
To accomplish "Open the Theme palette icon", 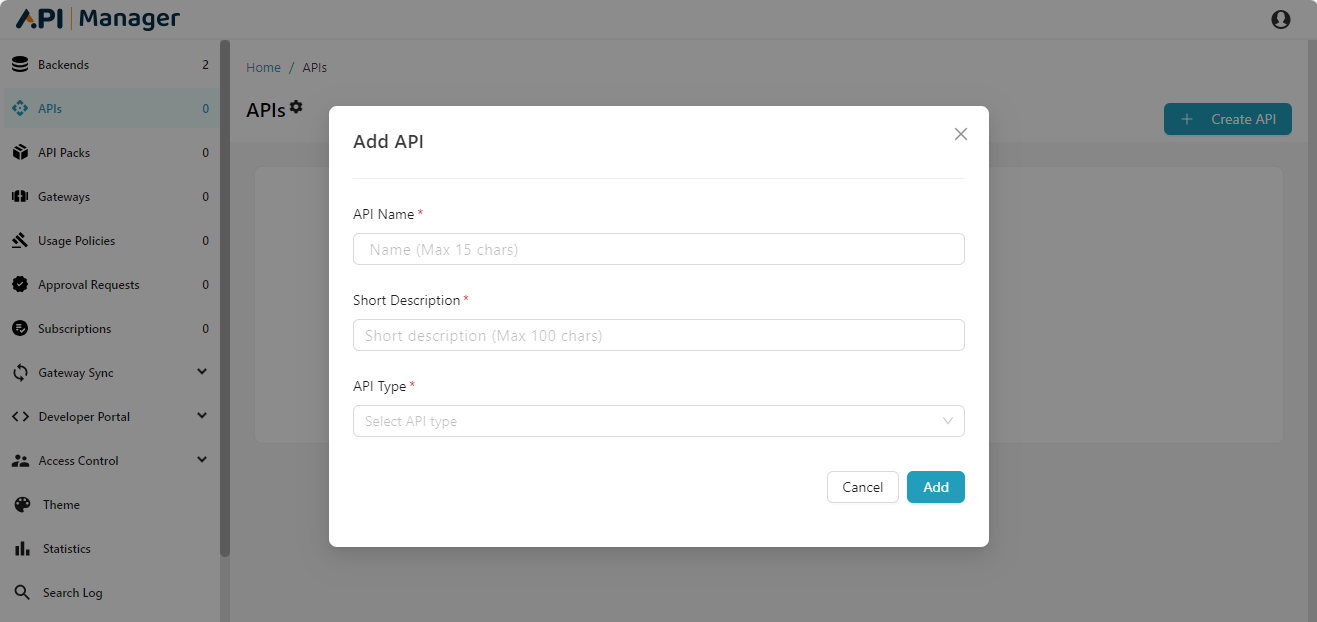I will click(20, 504).
